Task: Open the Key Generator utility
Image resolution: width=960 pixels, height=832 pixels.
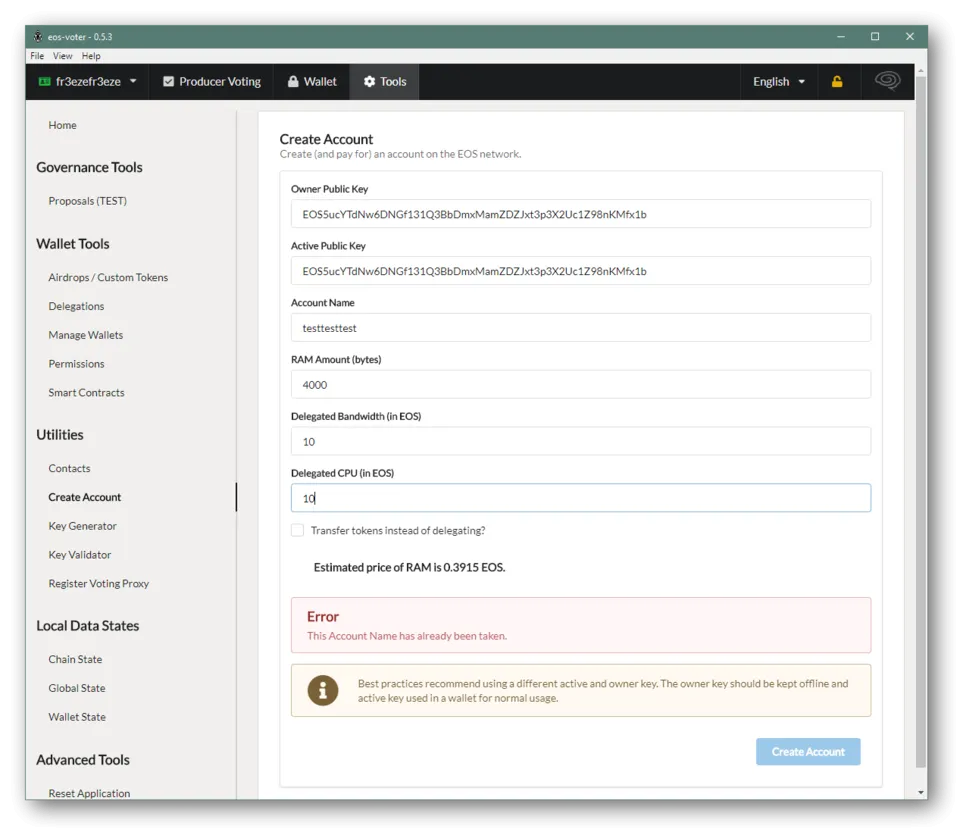Action: [82, 526]
